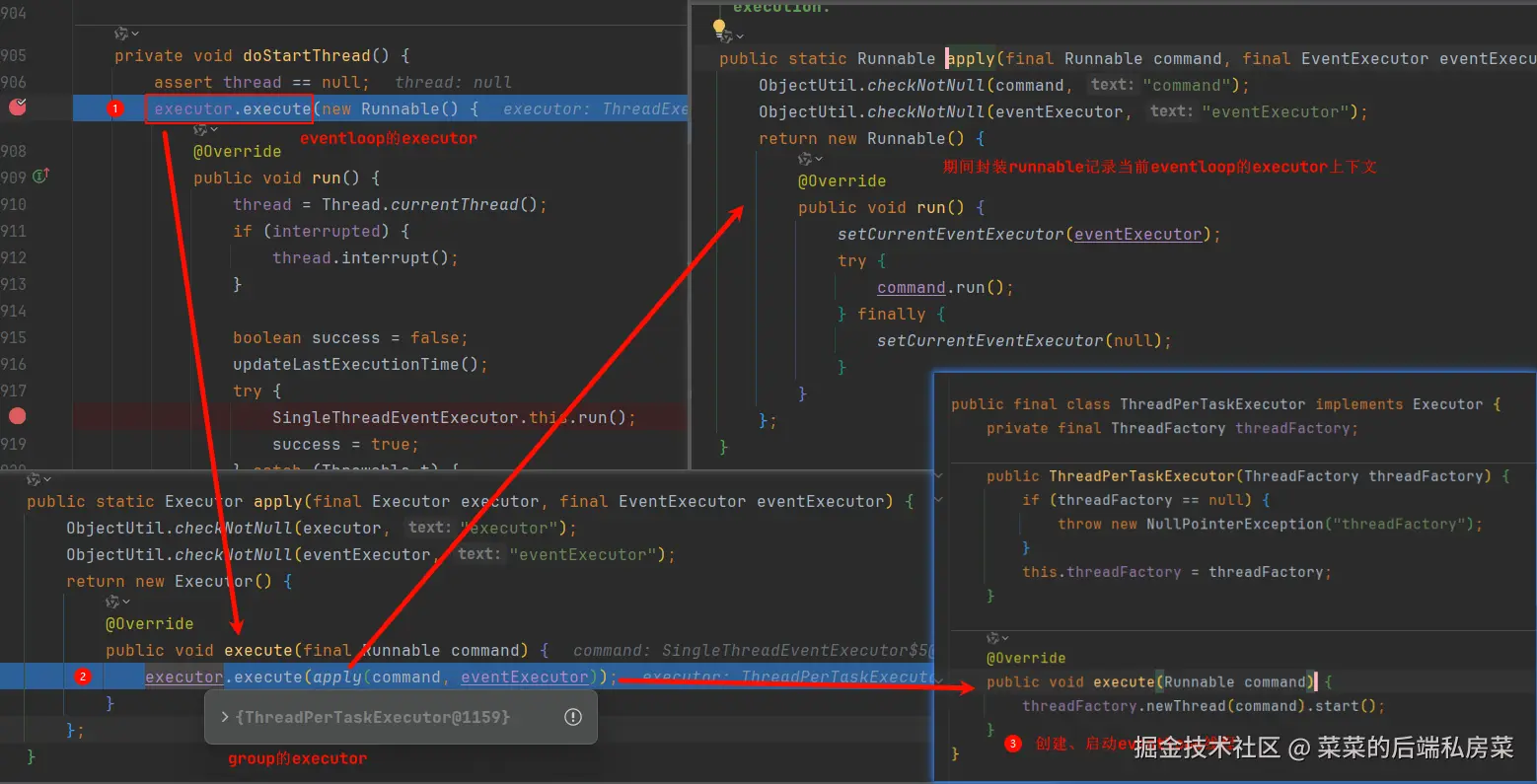Click NullPointerException in throw statement

tap(1234, 524)
